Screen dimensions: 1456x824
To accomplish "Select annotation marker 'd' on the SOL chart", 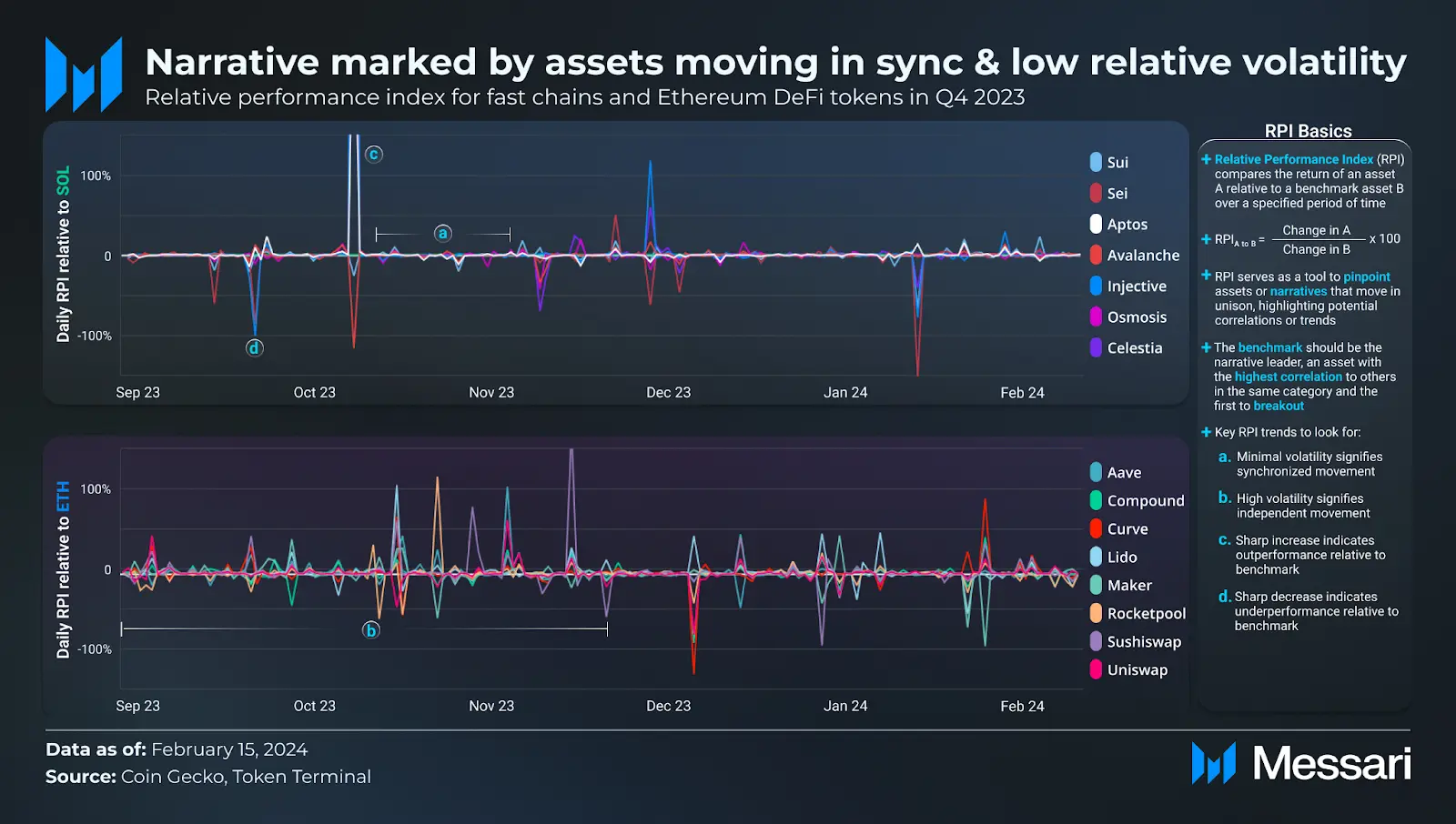I will pyautogui.click(x=254, y=347).
